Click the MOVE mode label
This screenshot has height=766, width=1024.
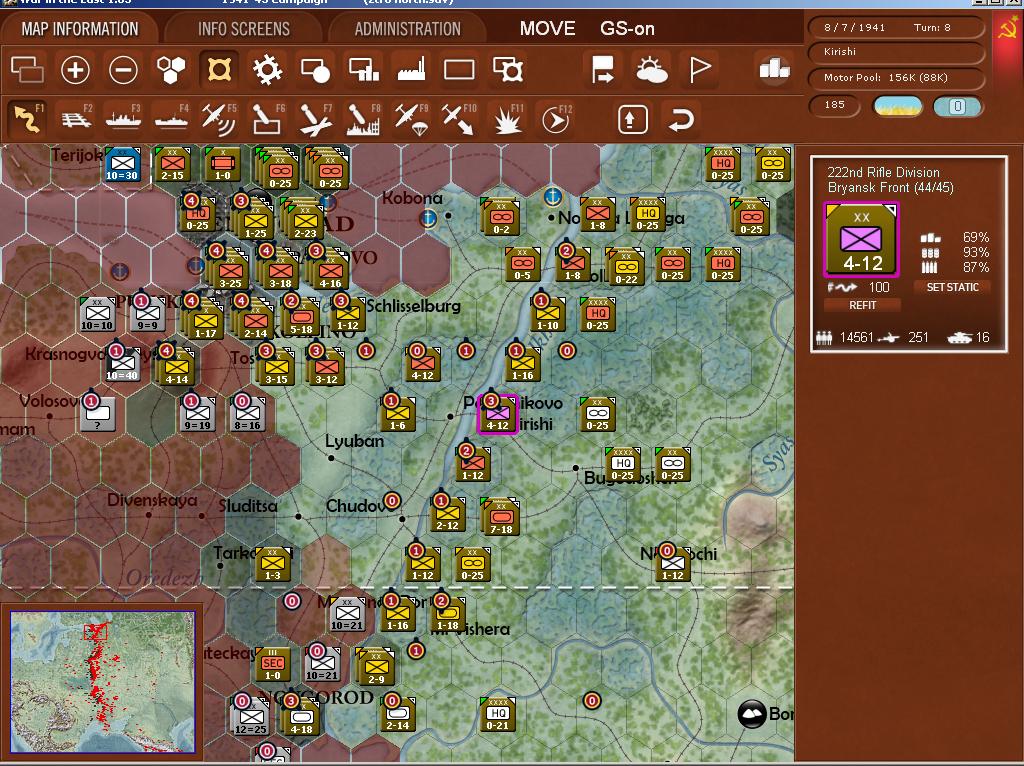(x=547, y=29)
